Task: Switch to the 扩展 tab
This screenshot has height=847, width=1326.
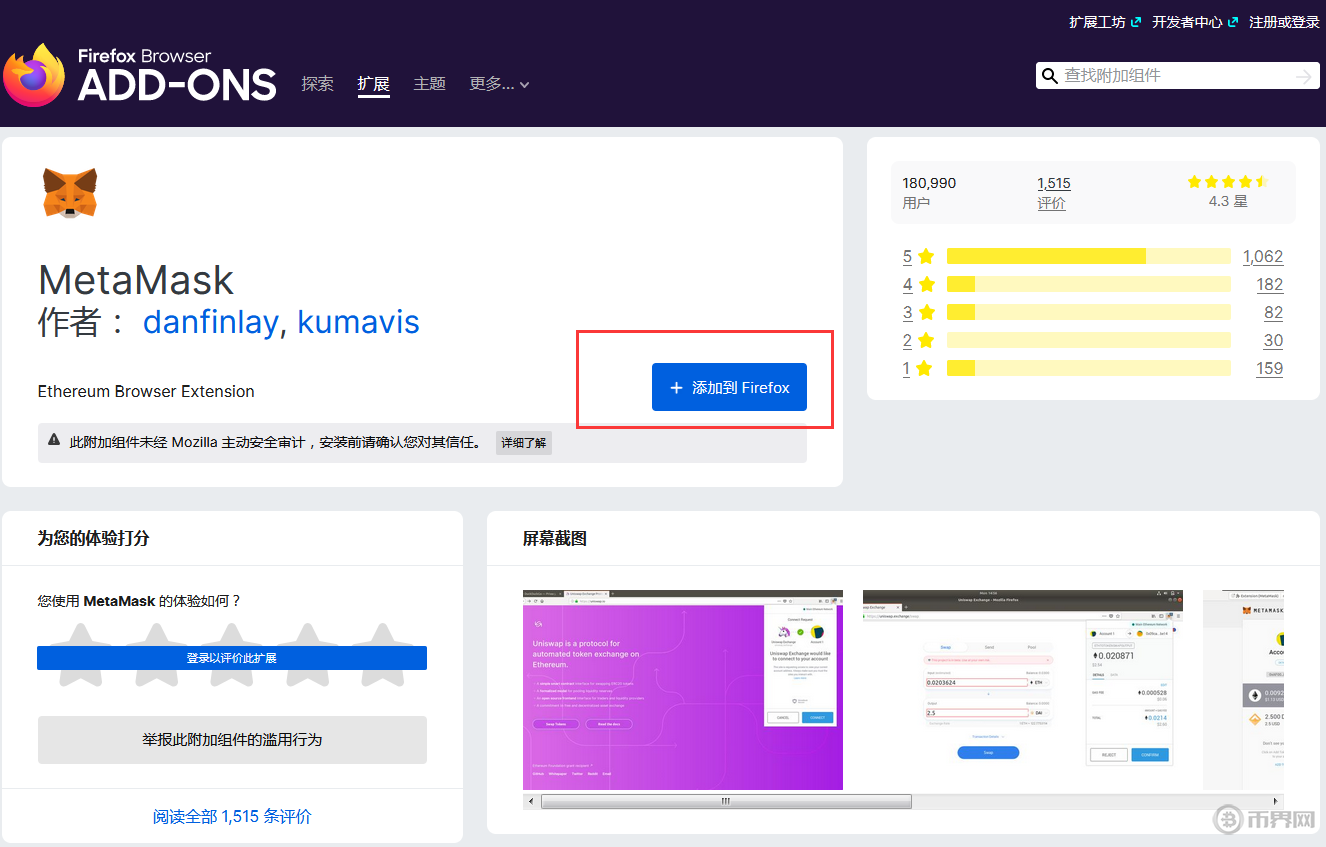Action: coord(373,84)
